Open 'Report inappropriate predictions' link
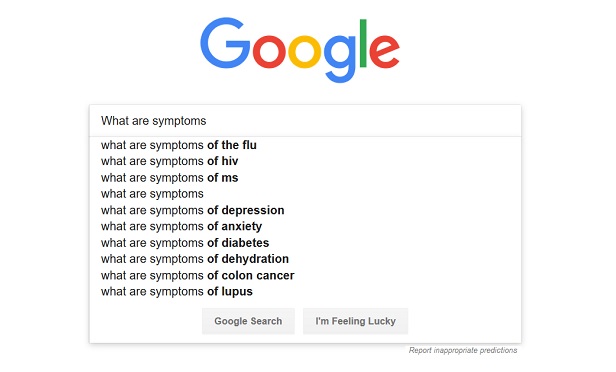The width and height of the screenshot is (616, 372). tap(463, 350)
